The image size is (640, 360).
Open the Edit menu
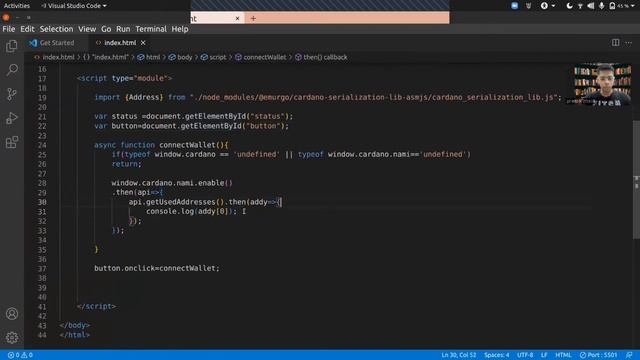(x=27, y=29)
